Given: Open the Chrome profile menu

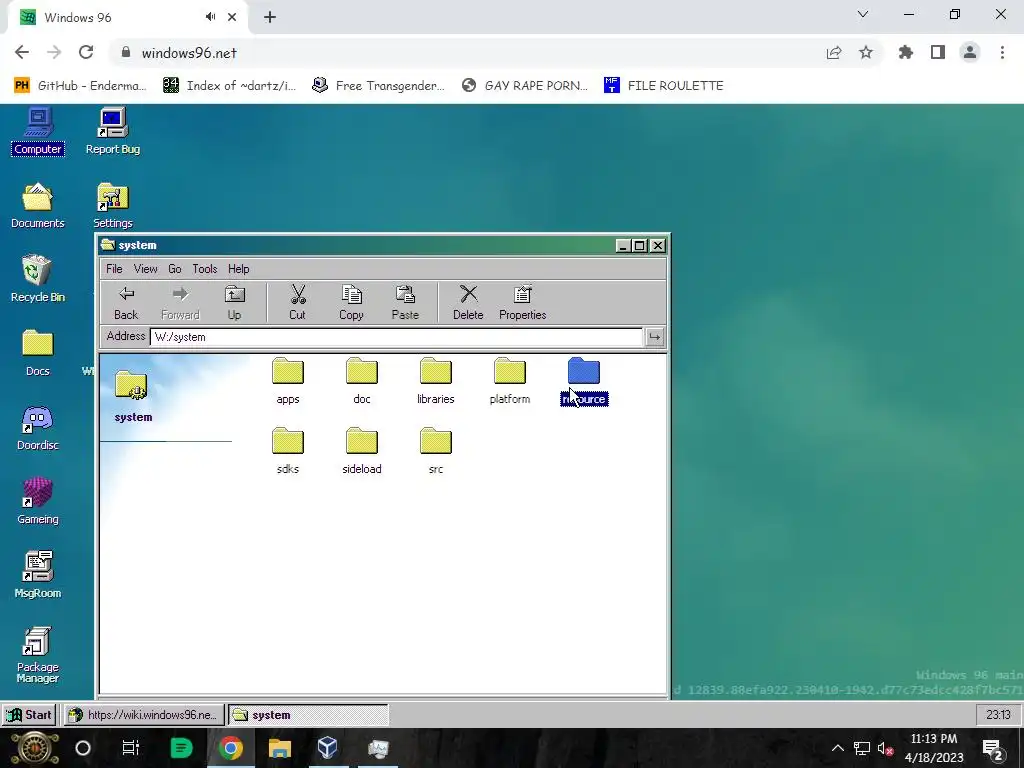Looking at the screenshot, I should tap(970, 52).
